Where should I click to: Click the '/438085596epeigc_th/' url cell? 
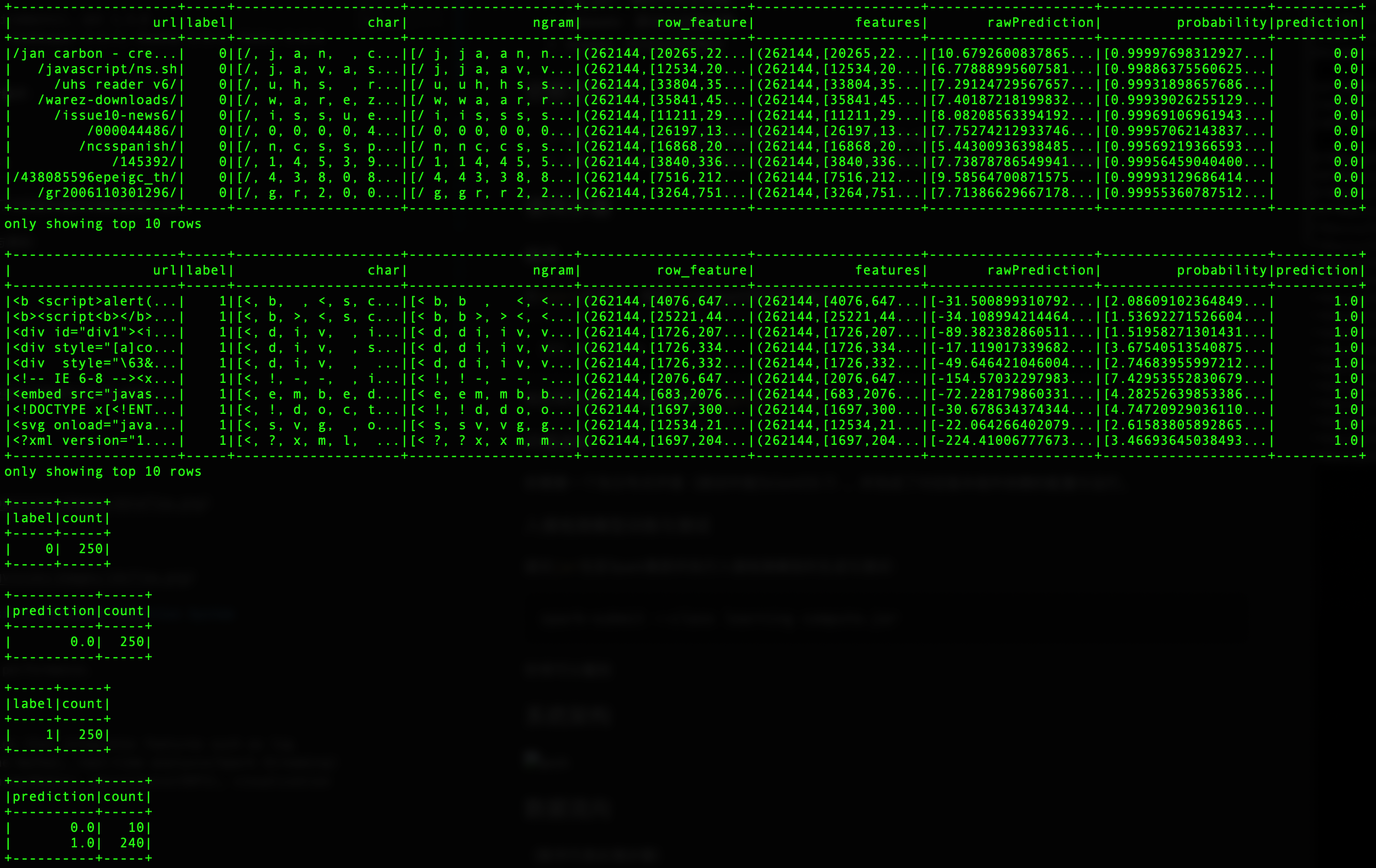coord(95,177)
